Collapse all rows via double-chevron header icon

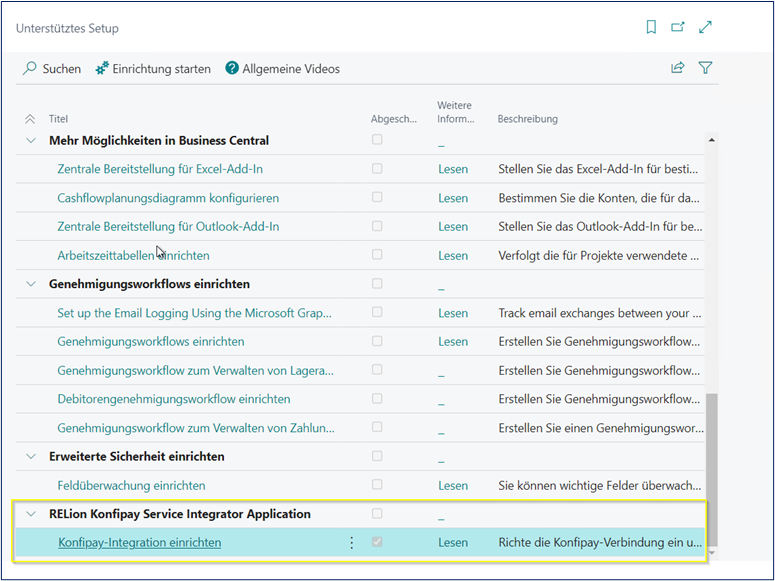click(x=30, y=119)
